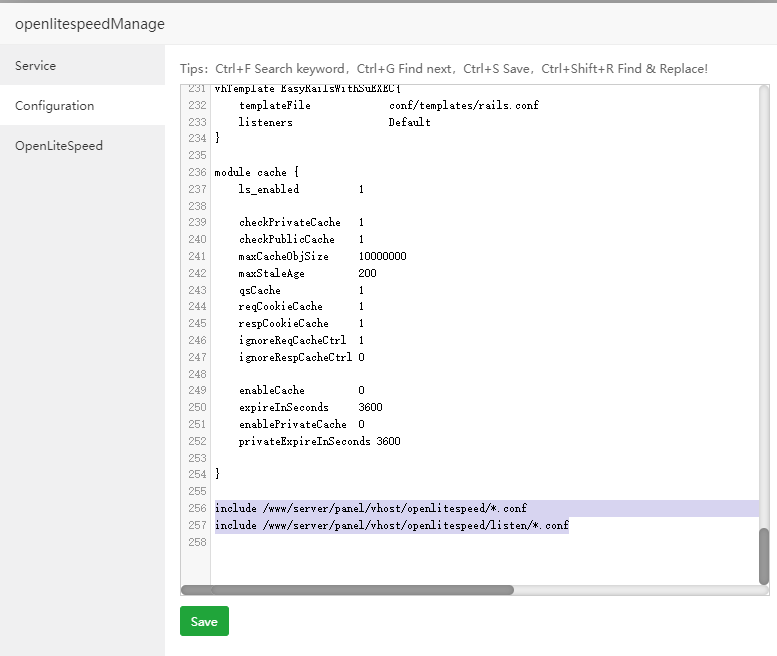Click the maxStaleAge 200 value

(367, 273)
